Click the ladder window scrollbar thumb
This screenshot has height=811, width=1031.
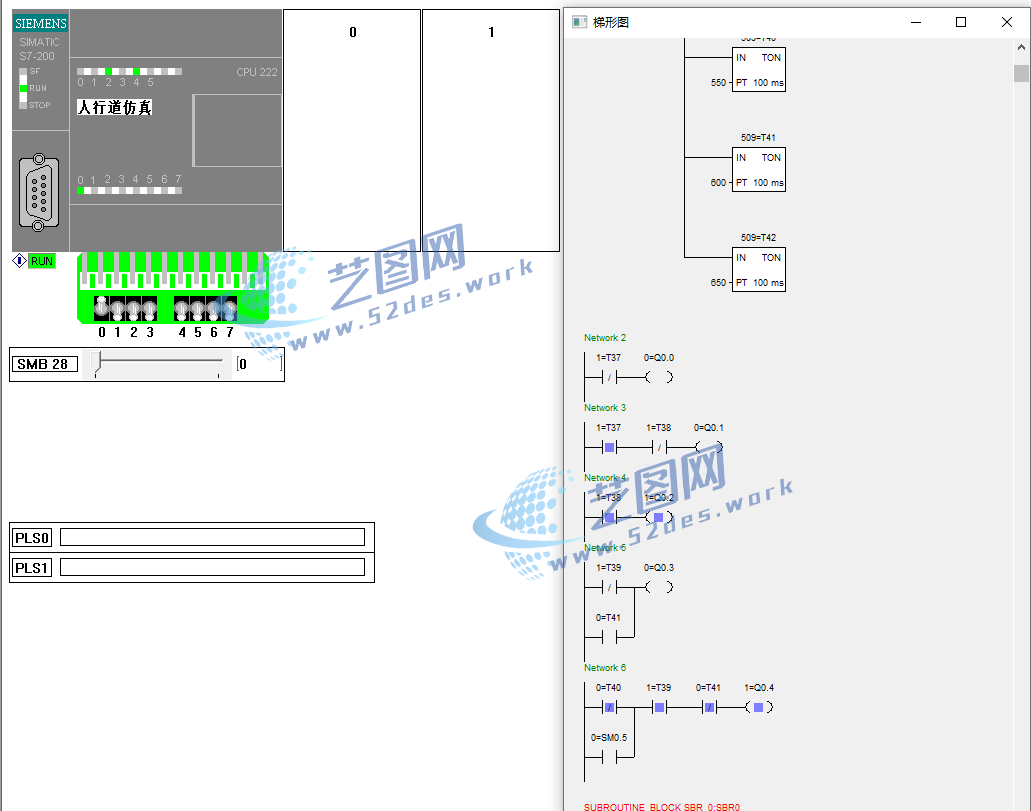[x=1021, y=73]
